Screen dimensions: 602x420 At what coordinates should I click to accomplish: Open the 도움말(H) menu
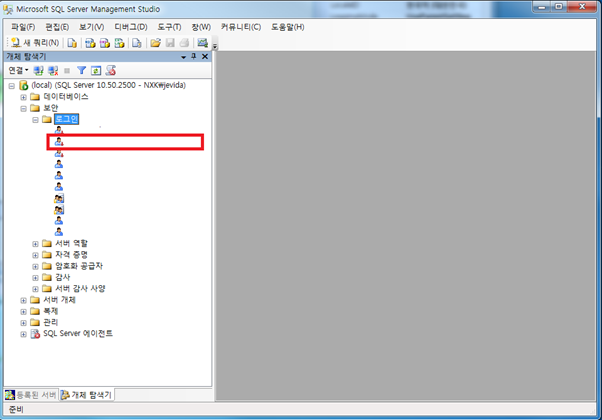click(x=288, y=27)
